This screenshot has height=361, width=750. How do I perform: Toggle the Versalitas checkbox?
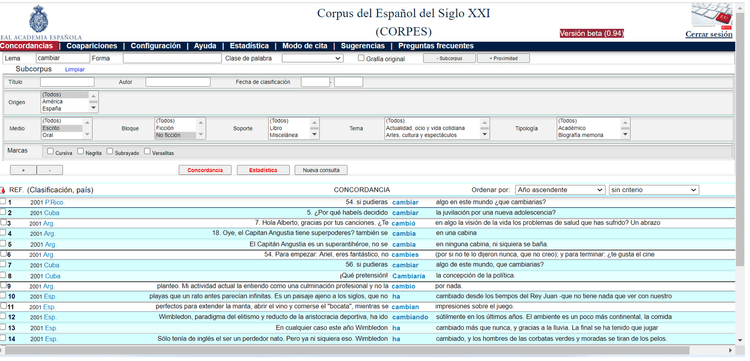click(x=147, y=152)
